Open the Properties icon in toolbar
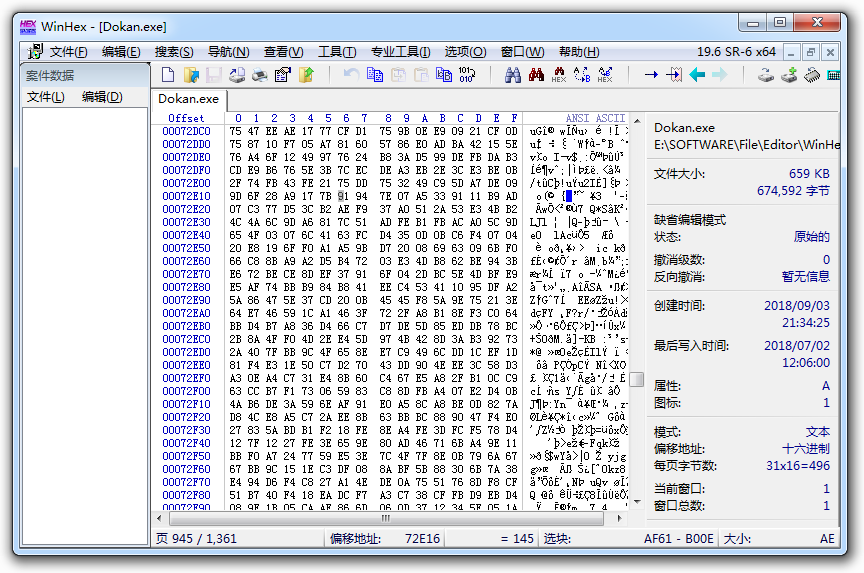The image size is (864, 573). [x=283, y=74]
